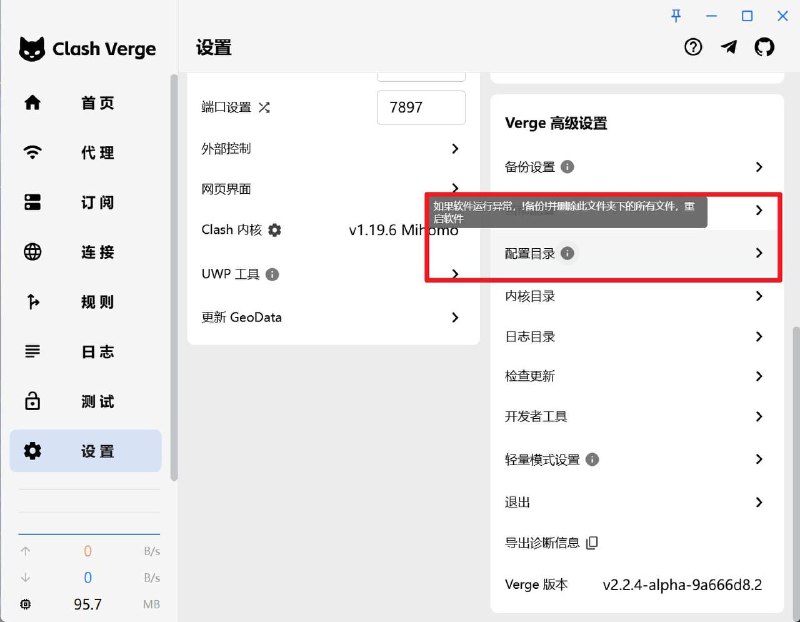The width and height of the screenshot is (800, 622).
Task: Click the help question mark icon
Action: tap(693, 47)
